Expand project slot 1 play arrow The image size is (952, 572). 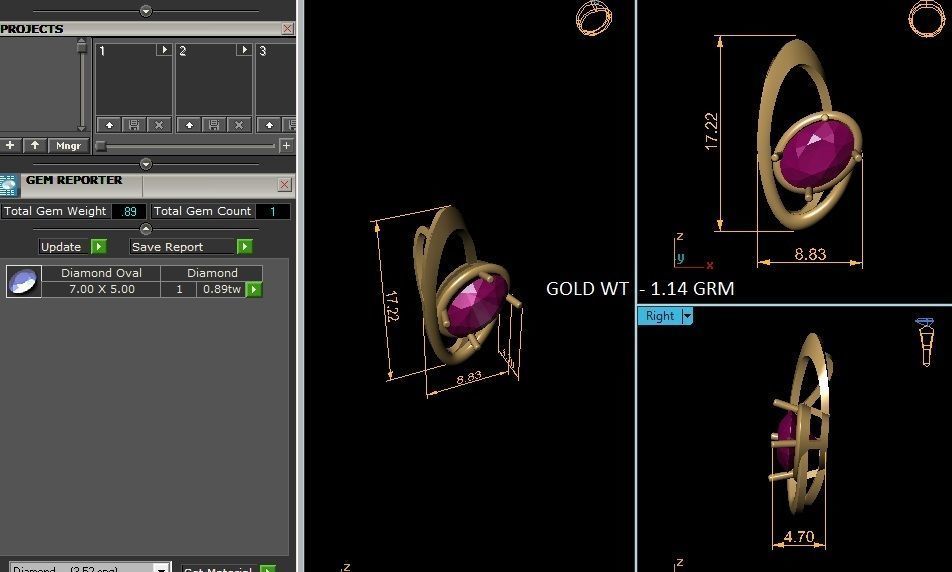(x=164, y=50)
